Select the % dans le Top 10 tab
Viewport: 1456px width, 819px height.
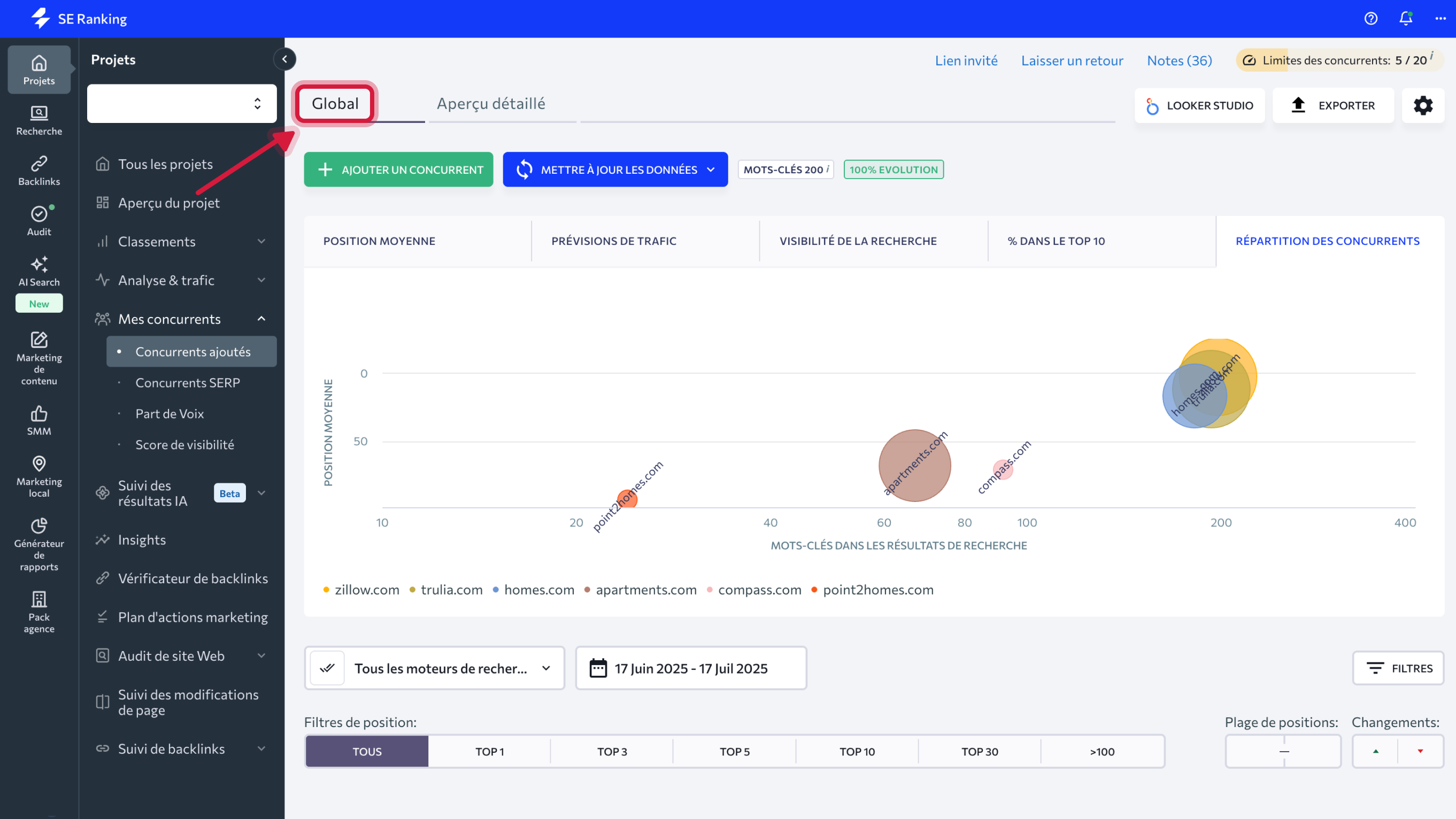(x=1102, y=241)
